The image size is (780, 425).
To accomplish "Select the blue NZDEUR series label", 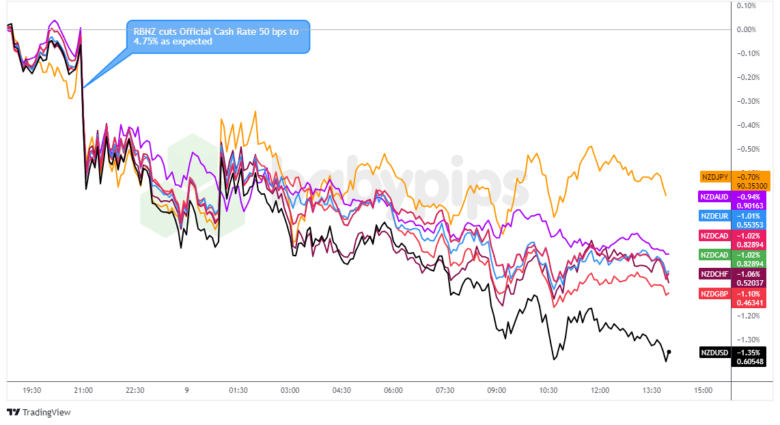I will (715, 216).
